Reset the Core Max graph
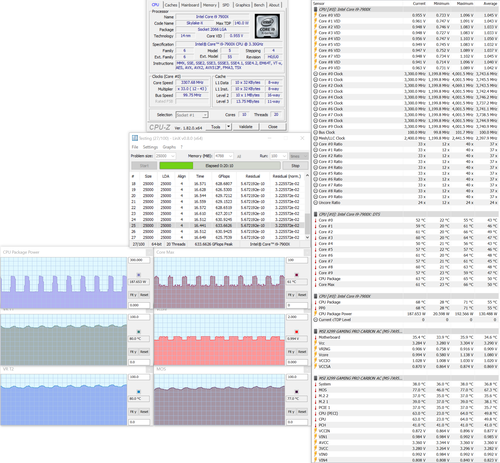 tap(302, 295)
